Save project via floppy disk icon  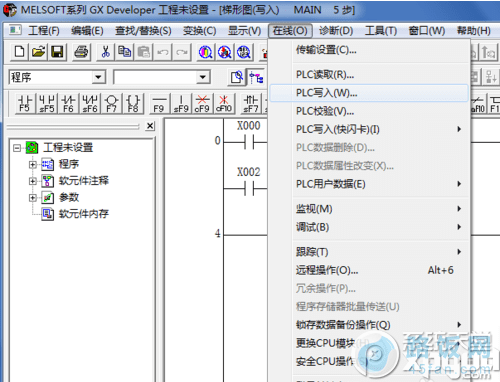(57, 52)
